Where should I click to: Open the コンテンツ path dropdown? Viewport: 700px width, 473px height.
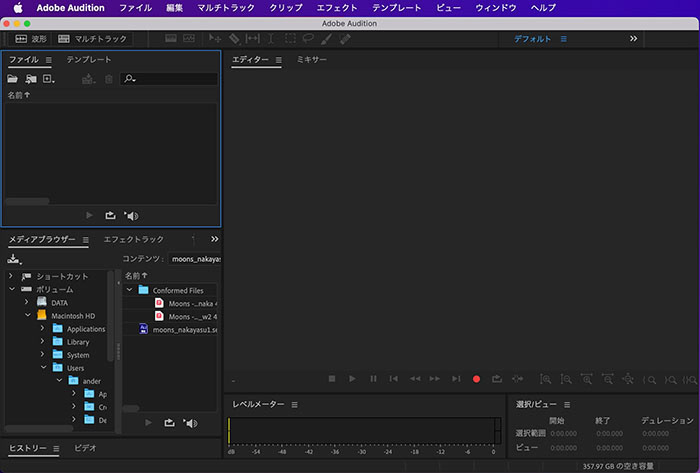(x=194, y=259)
